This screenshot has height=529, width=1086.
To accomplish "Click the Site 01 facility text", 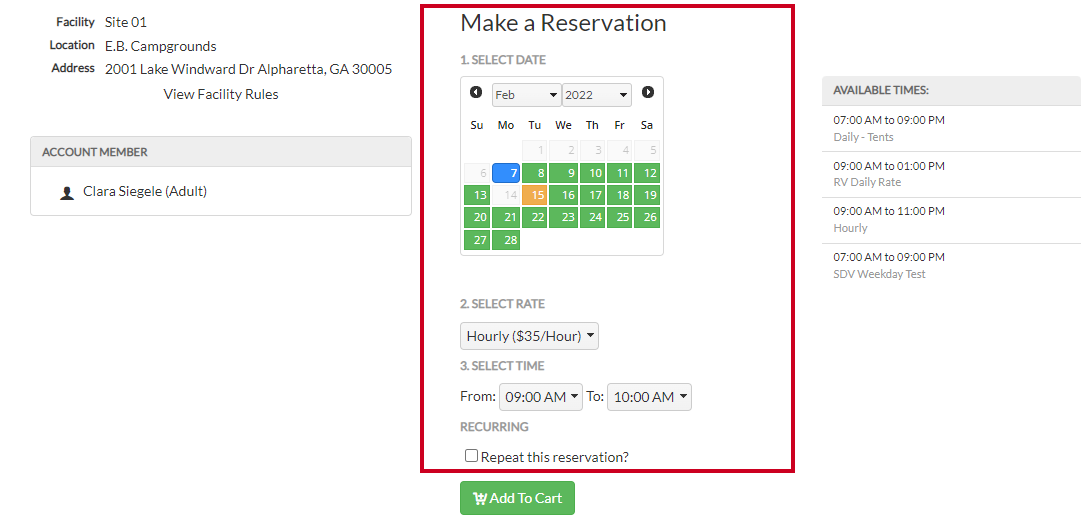I will [126, 22].
